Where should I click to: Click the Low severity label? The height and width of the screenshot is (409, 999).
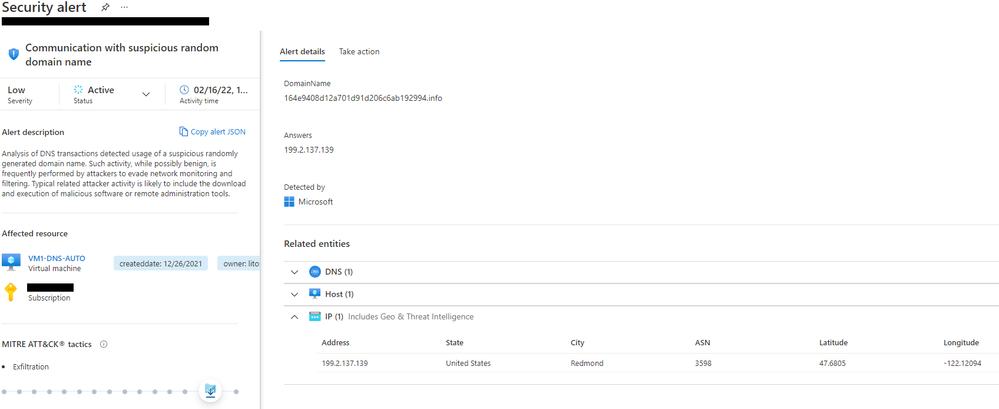17,90
